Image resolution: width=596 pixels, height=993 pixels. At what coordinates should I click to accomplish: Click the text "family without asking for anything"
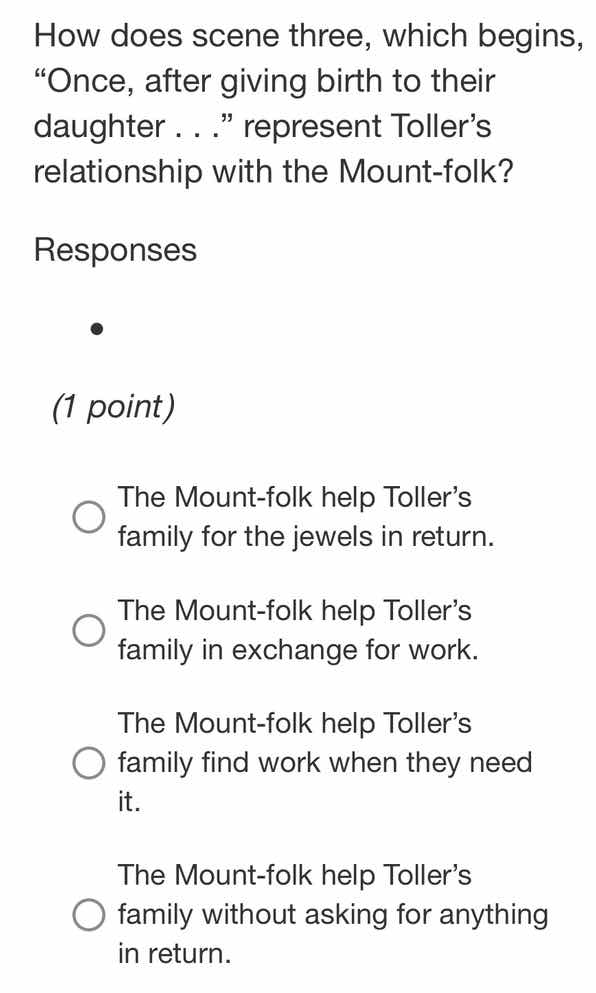coord(333,914)
